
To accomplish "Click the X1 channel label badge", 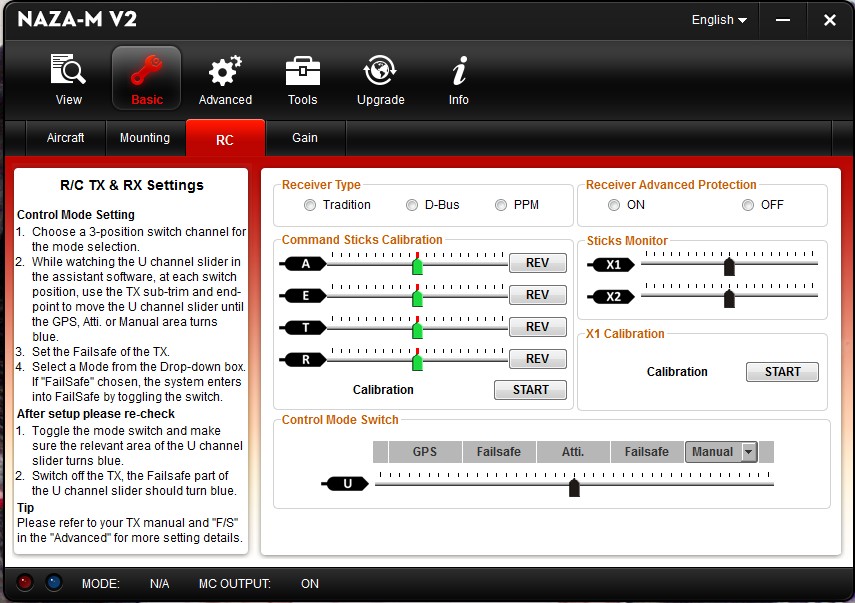I will (x=611, y=265).
